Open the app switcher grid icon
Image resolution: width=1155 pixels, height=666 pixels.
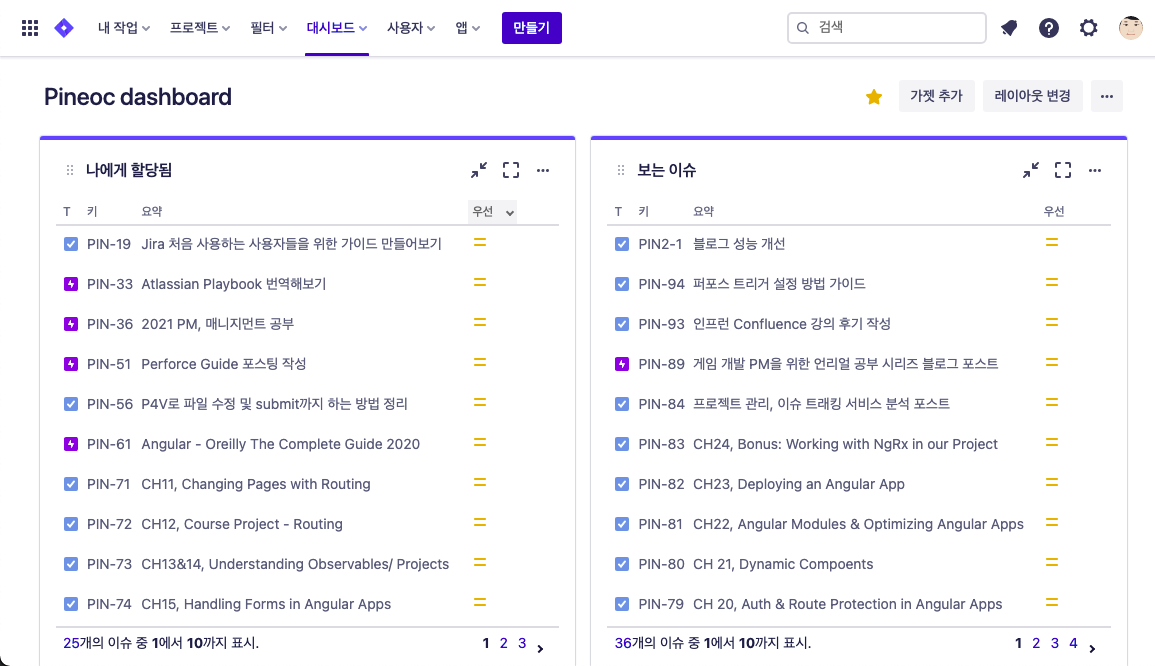[x=30, y=28]
